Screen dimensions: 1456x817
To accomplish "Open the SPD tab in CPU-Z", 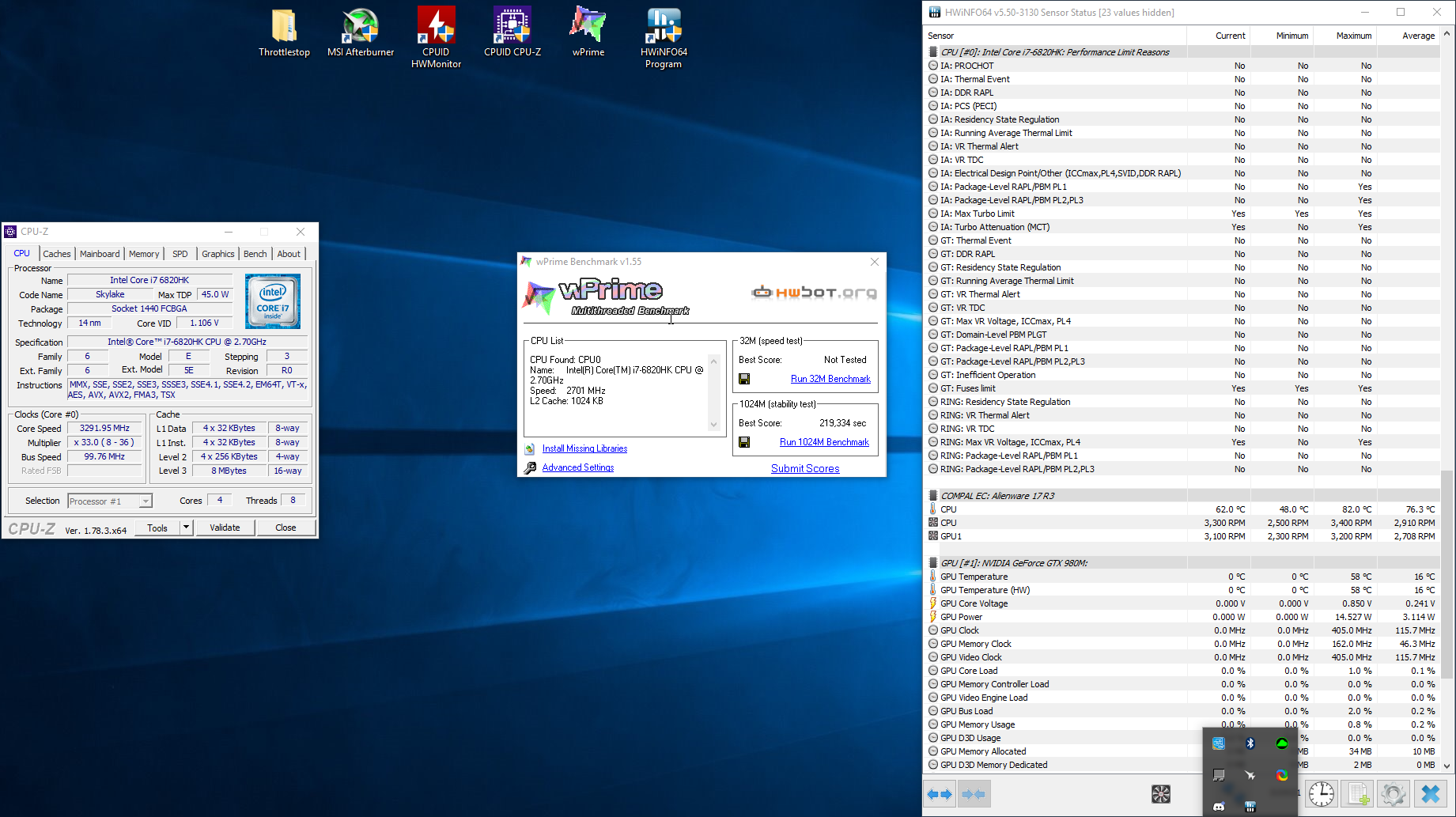I will coord(180,254).
